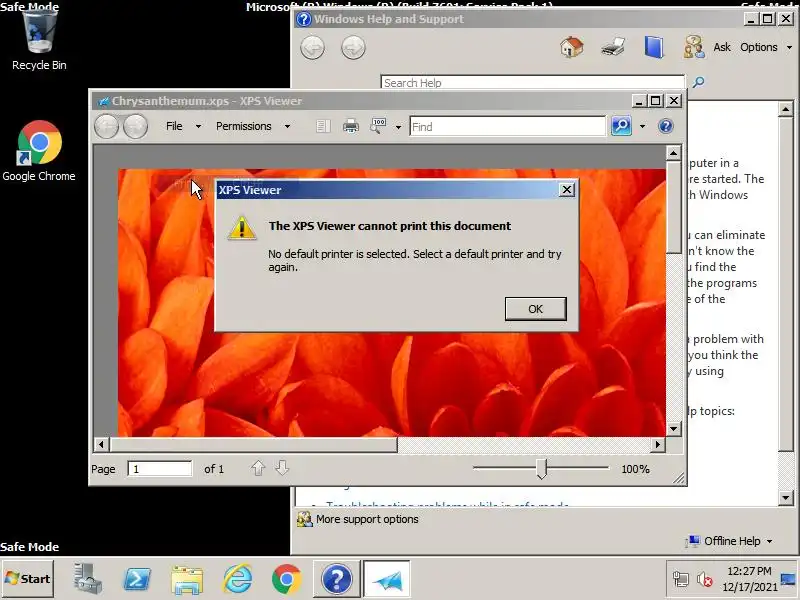
Task: Select the Google Chrome desktop shortcut
Action: [x=39, y=151]
